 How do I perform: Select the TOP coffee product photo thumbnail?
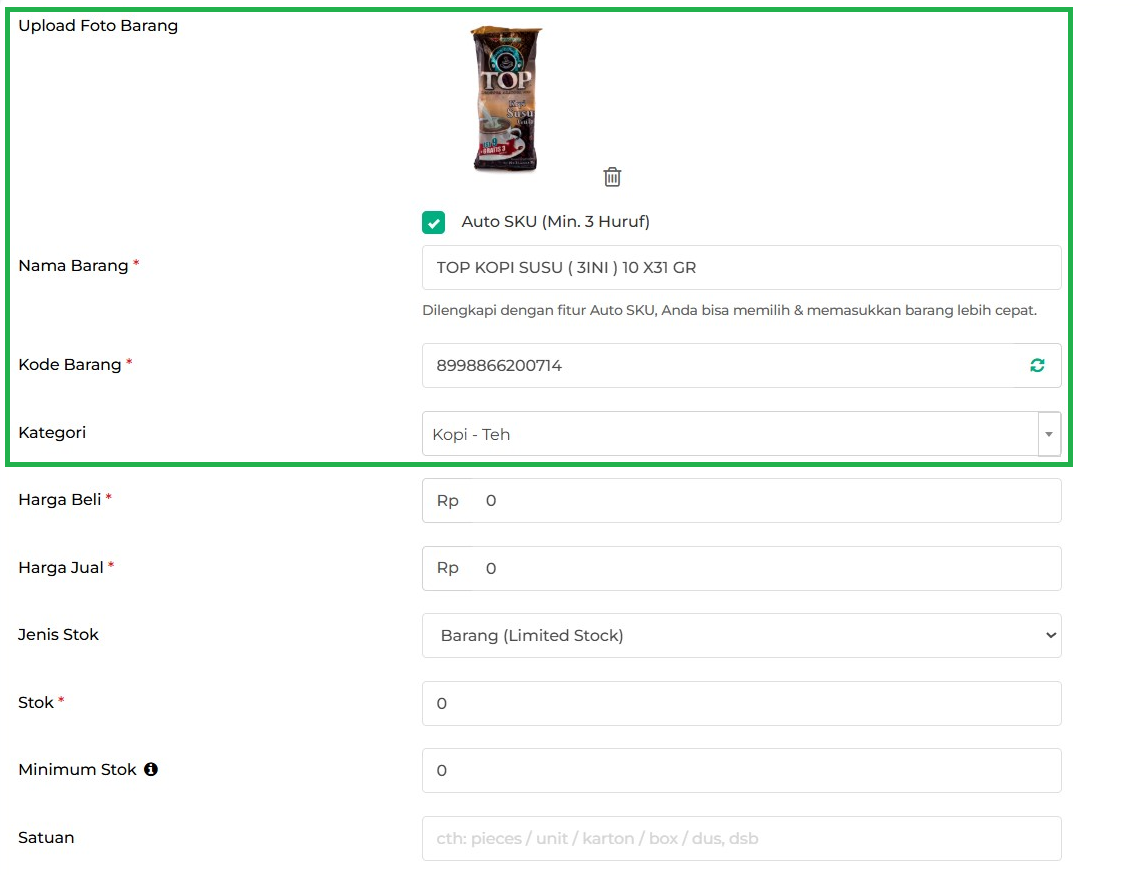[506, 99]
